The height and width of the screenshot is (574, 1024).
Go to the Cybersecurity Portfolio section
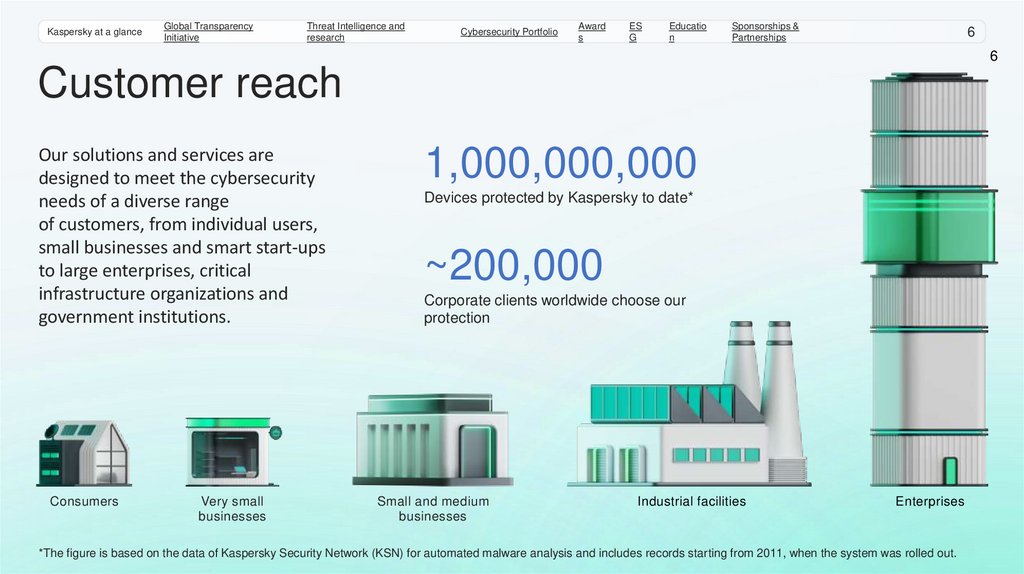(509, 32)
